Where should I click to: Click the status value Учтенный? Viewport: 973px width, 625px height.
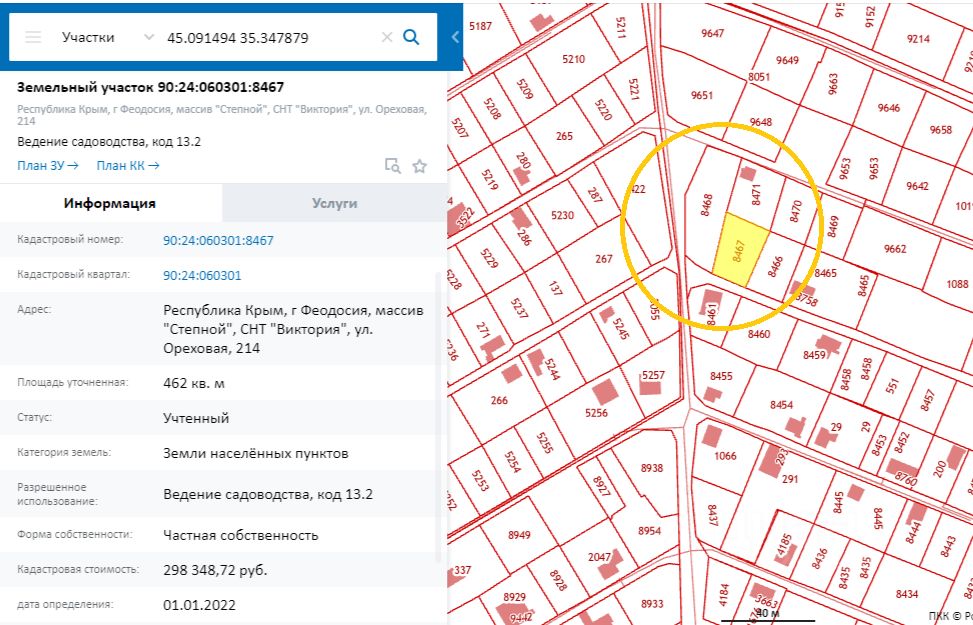(x=196, y=418)
